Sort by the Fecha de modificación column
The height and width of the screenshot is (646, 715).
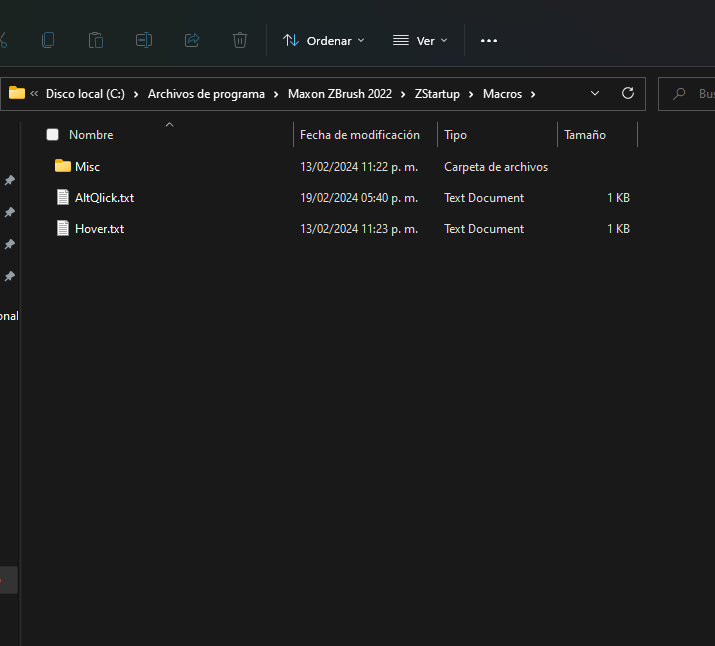(360, 134)
